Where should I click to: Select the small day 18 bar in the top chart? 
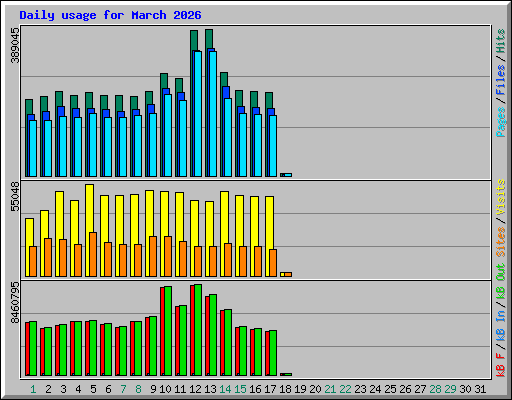click(x=286, y=175)
